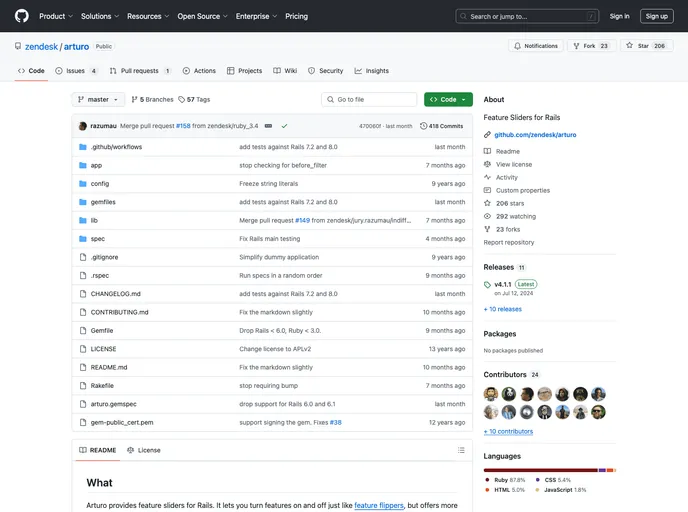Image resolution: width=688 pixels, height=512 pixels.
Task: Show the + 10 releases link
Action: [x=503, y=309]
